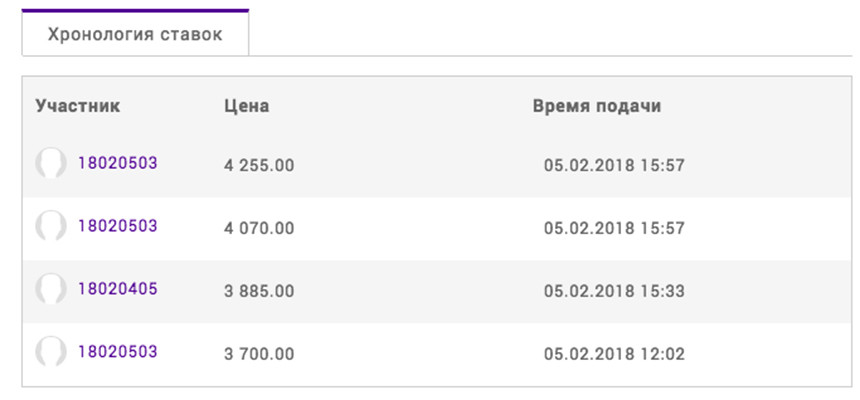This screenshot has width=860, height=400.
Task: Select the 3 885.00 price cell
Action: click(259, 291)
